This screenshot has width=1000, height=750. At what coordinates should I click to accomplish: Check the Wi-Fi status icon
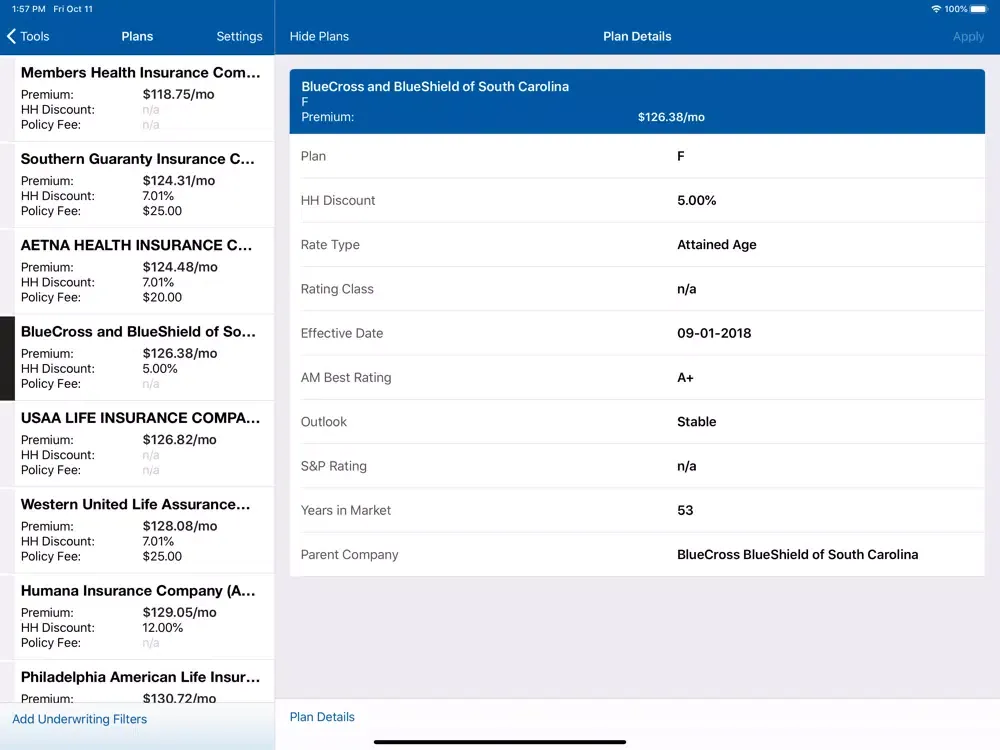click(936, 9)
